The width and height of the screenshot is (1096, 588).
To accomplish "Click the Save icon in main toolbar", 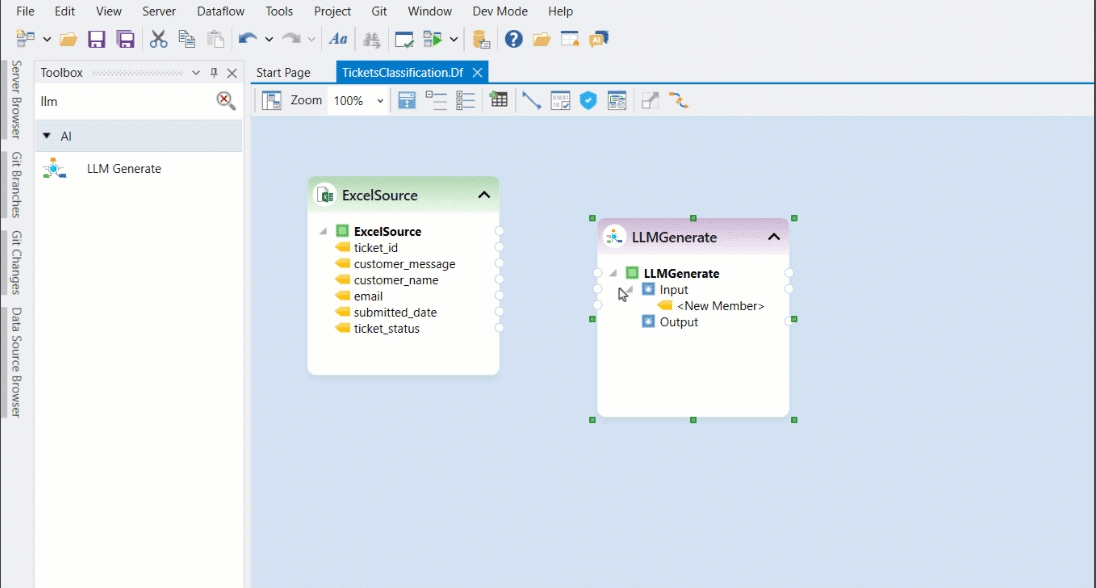I will [x=97, y=39].
